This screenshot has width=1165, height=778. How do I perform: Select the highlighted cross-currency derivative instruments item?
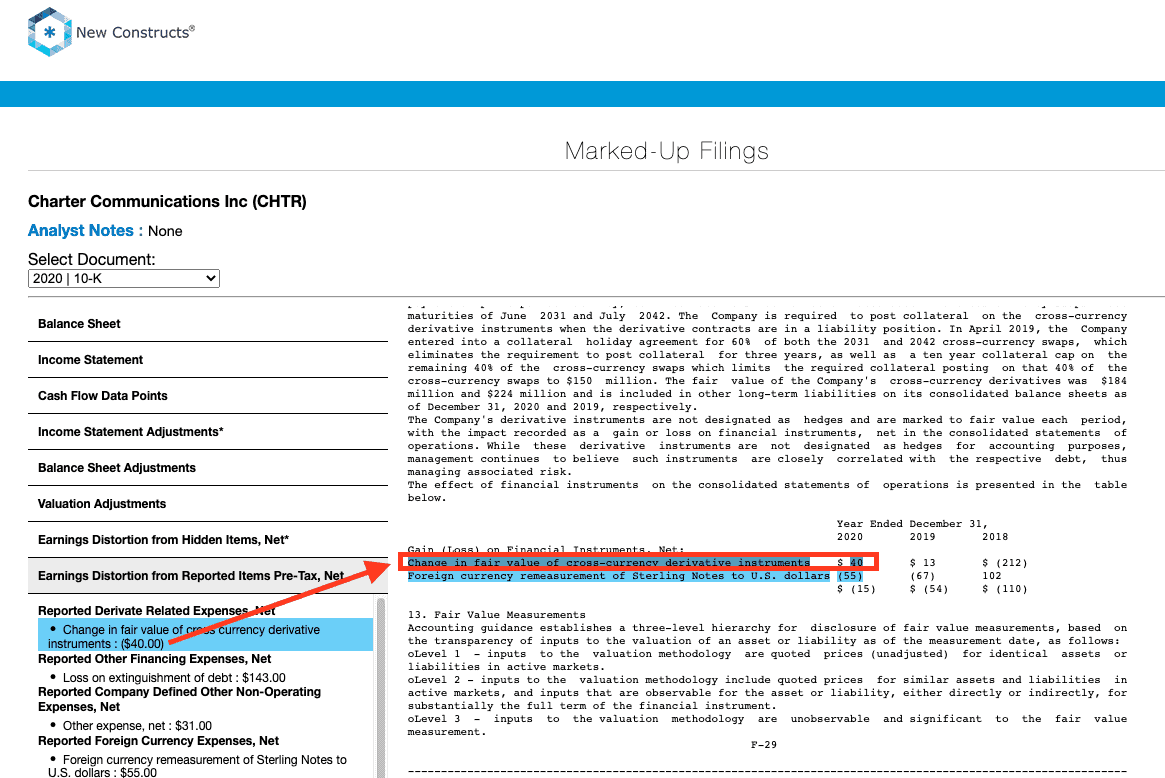(x=206, y=636)
